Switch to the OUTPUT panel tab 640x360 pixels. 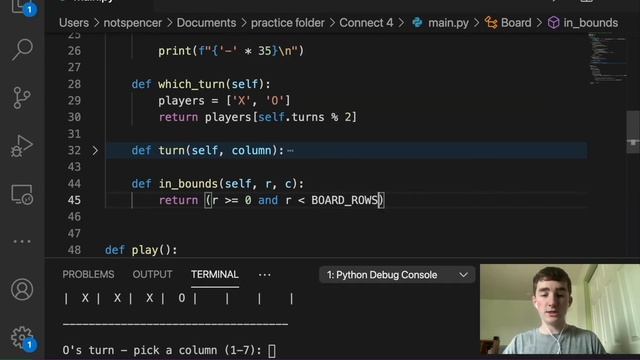click(152, 274)
